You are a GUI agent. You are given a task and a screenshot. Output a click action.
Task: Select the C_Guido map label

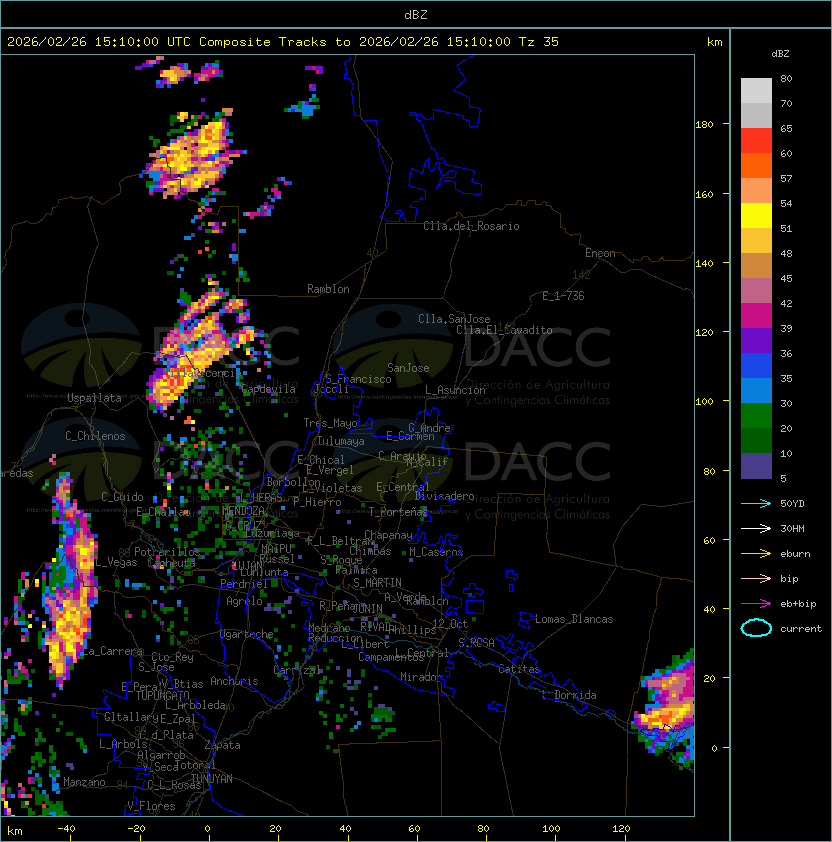[x=122, y=497]
